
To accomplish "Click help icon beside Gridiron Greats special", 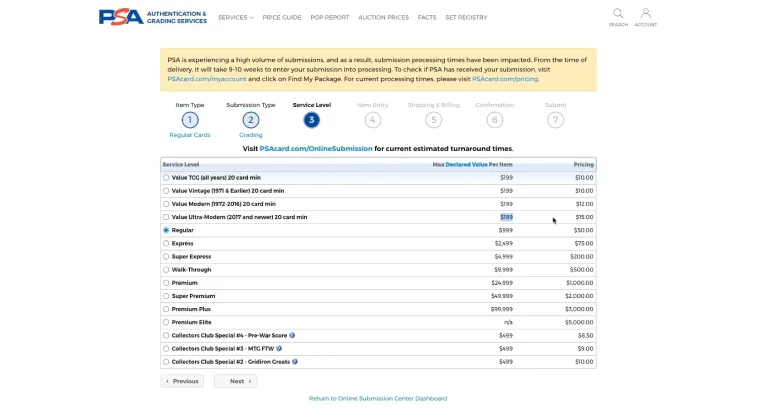I will (295, 361).
